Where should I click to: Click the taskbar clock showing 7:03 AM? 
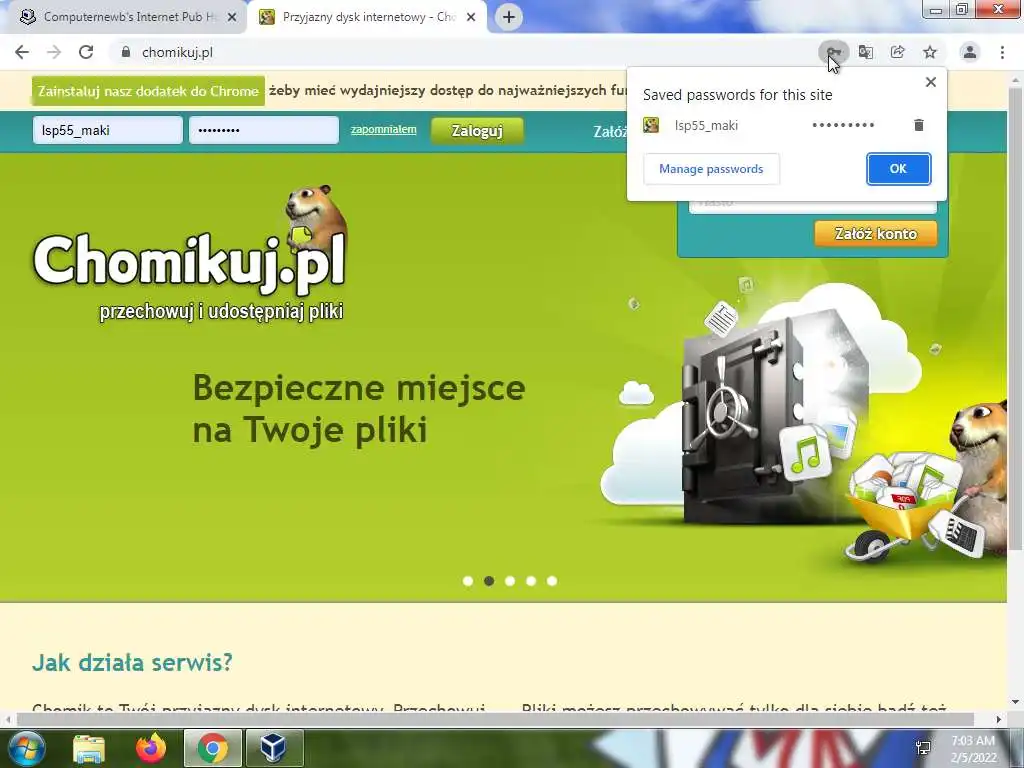click(x=974, y=749)
